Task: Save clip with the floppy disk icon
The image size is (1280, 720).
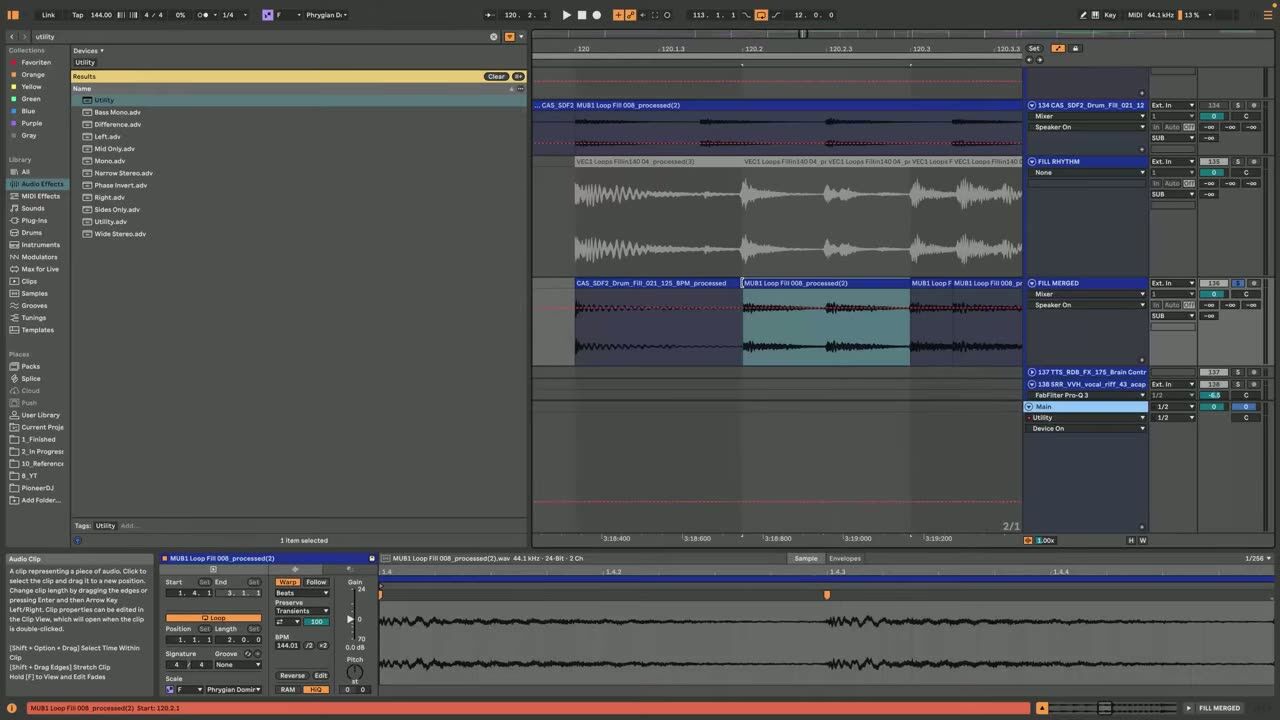Action: pos(372,559)
